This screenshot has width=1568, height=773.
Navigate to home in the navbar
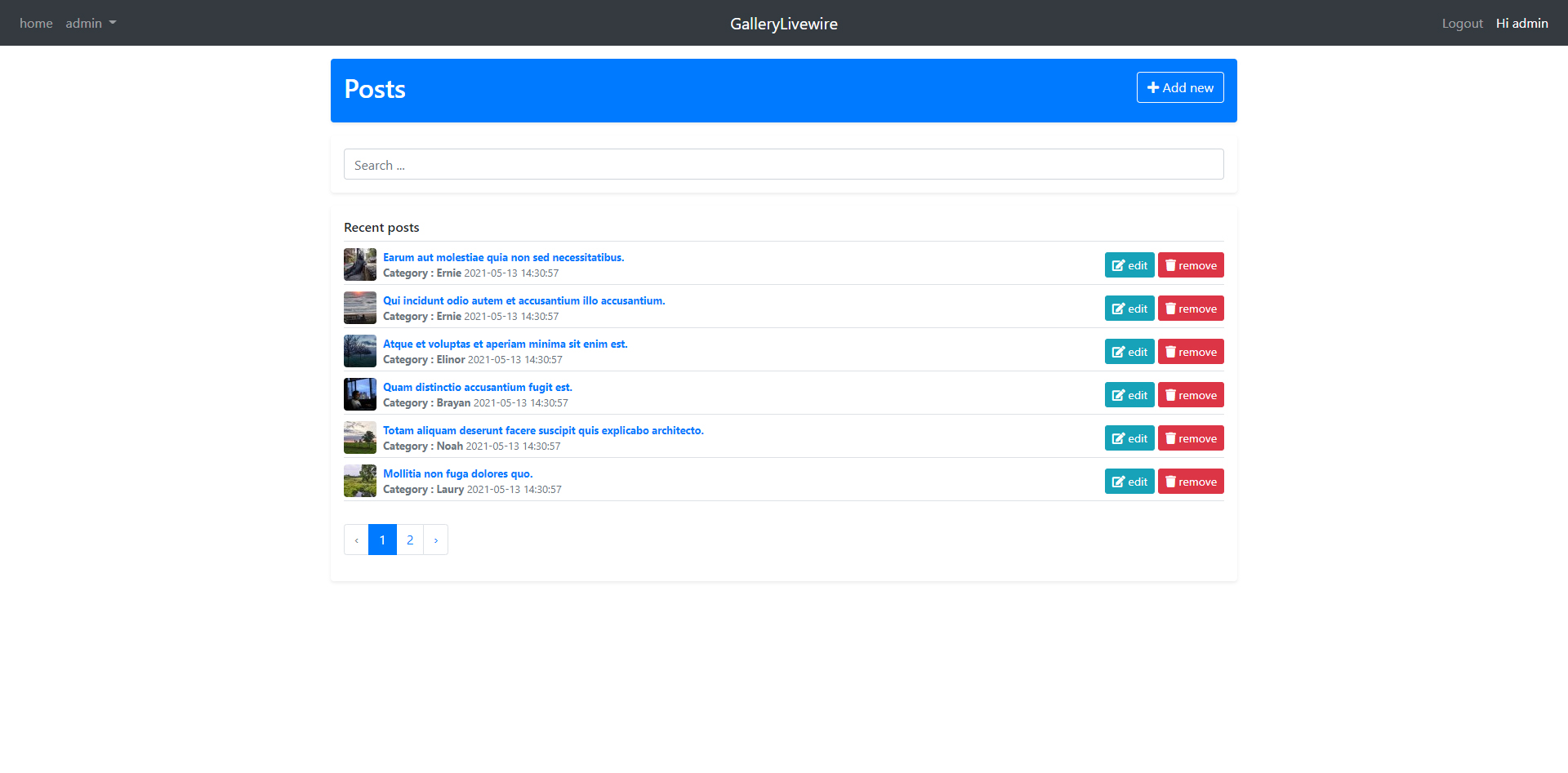tap(36, 23)
